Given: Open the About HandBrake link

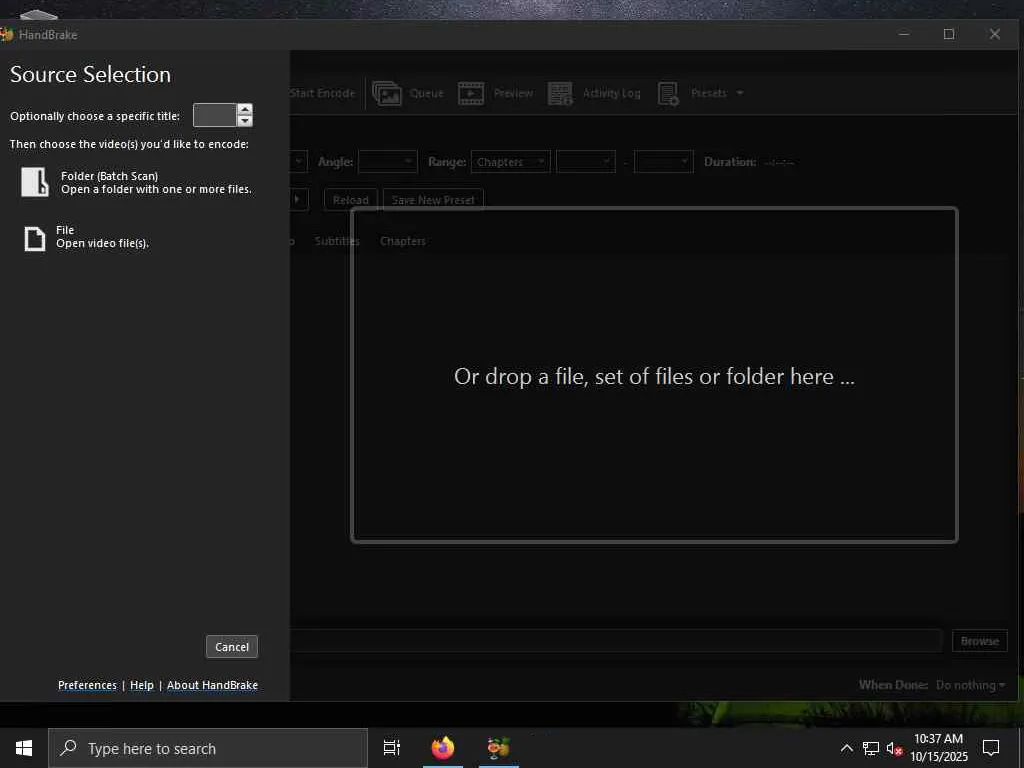Looking at the screenshot, I should point(212,685).
